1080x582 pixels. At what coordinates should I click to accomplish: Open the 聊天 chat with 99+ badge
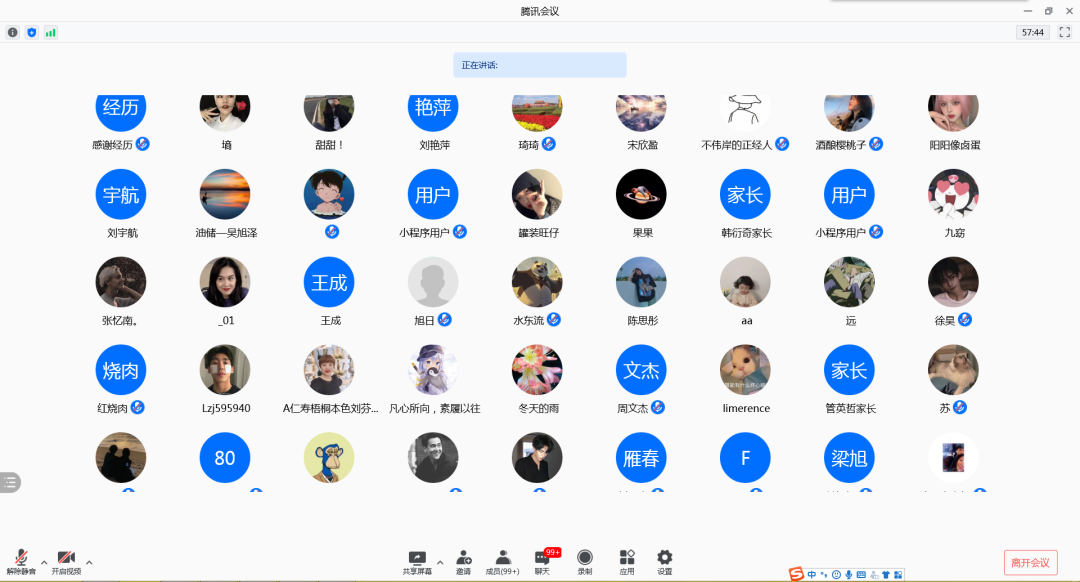(543, 561)
